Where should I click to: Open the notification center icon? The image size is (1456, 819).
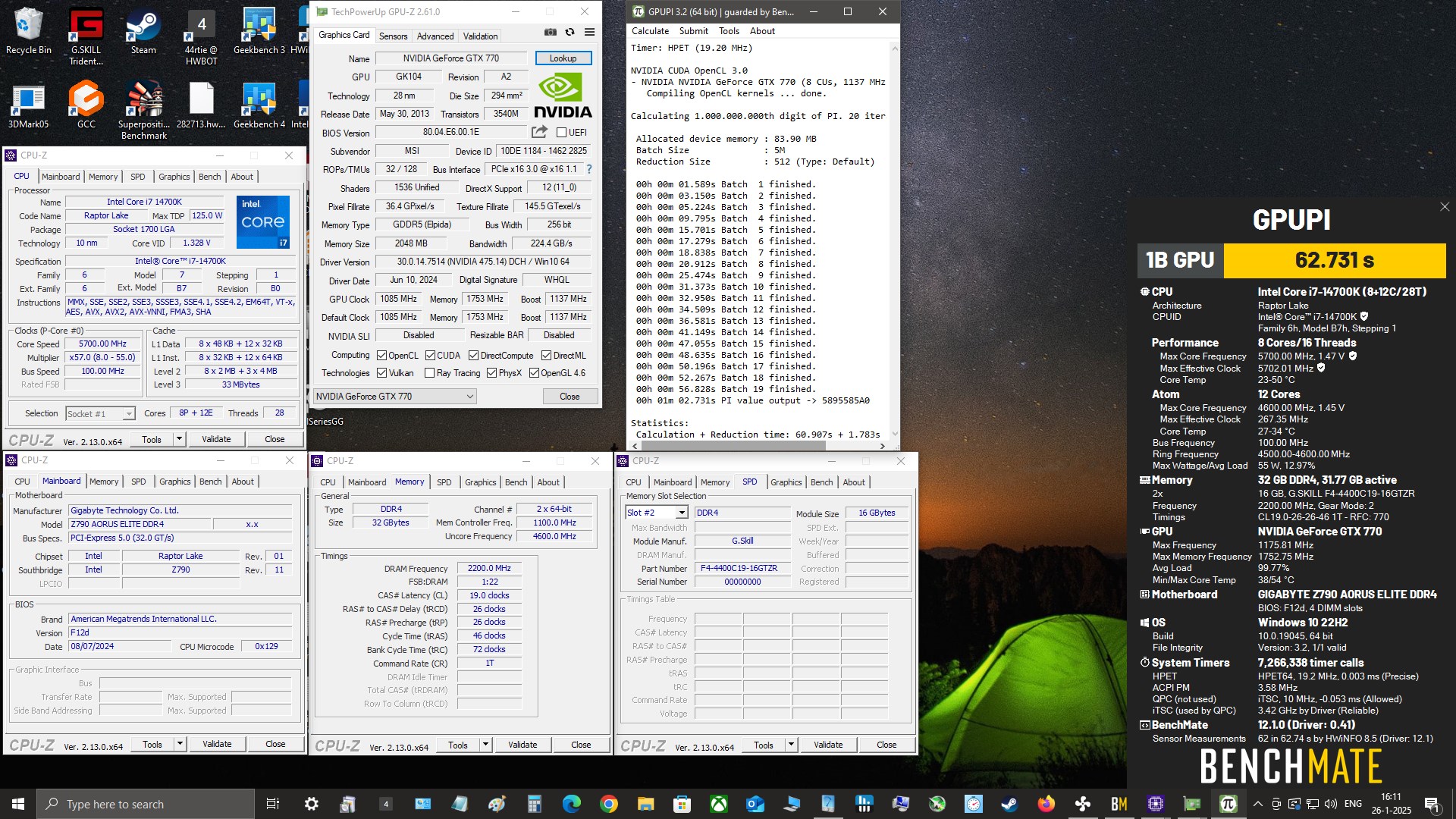1432,804
